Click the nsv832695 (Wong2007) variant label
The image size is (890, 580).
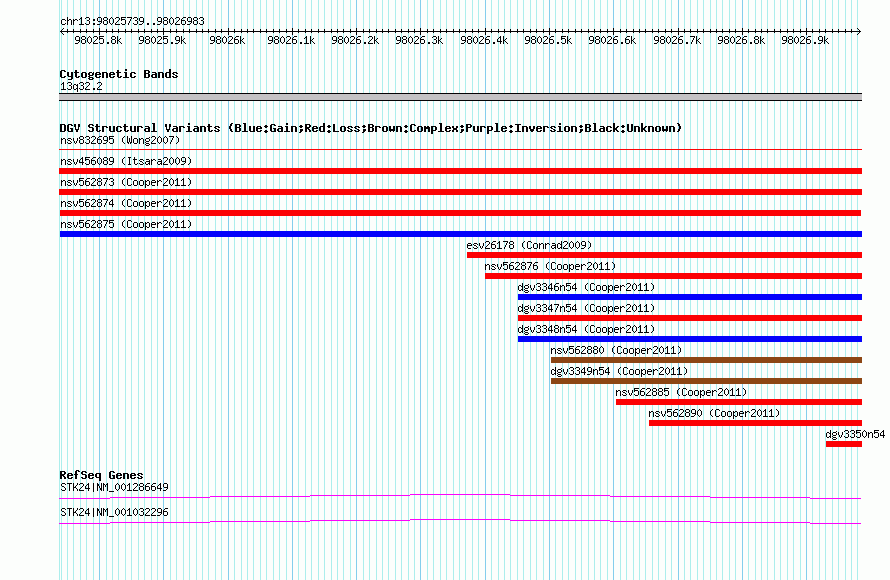[x=120, y=140]
